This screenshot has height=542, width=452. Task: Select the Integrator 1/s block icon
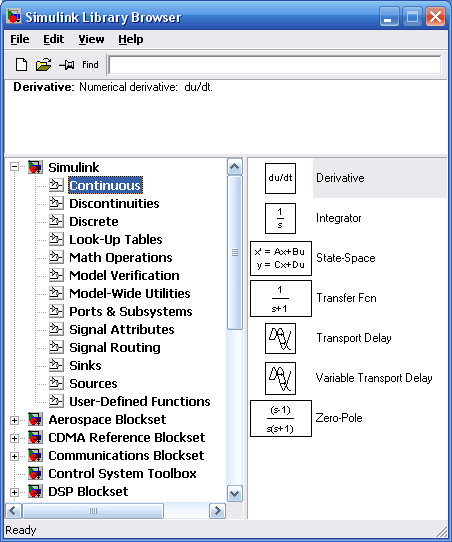280,218
